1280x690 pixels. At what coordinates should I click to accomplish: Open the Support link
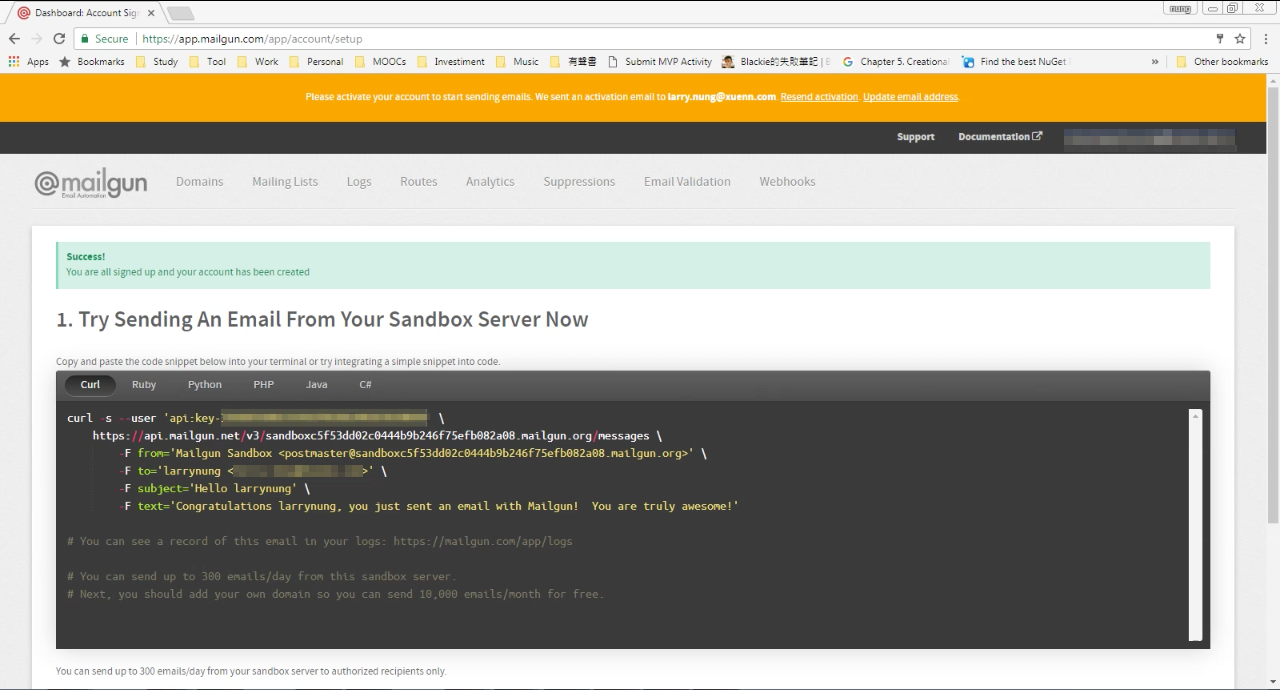916,137
